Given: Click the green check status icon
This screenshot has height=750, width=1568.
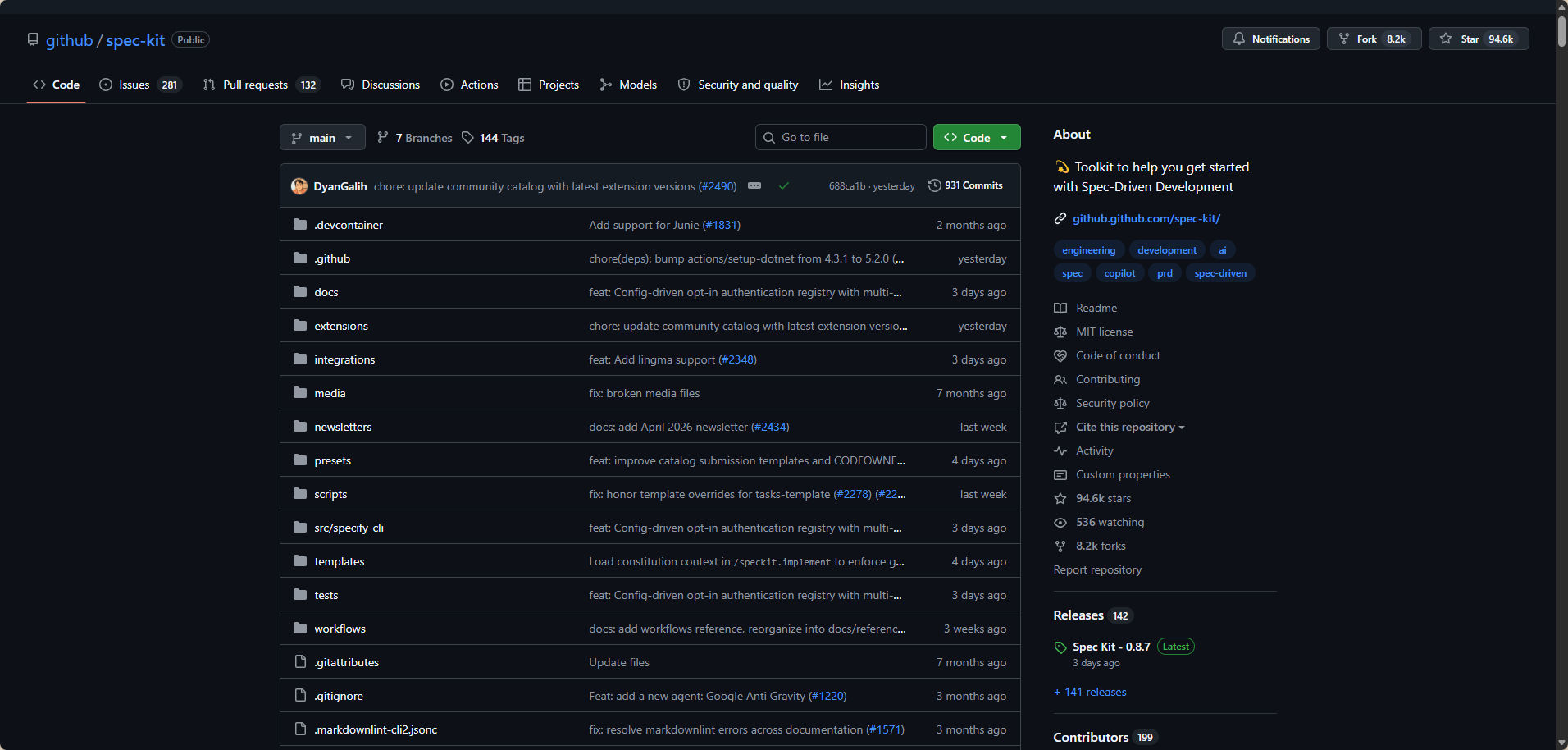Looking at the screenshot, I should pos(784,186).
